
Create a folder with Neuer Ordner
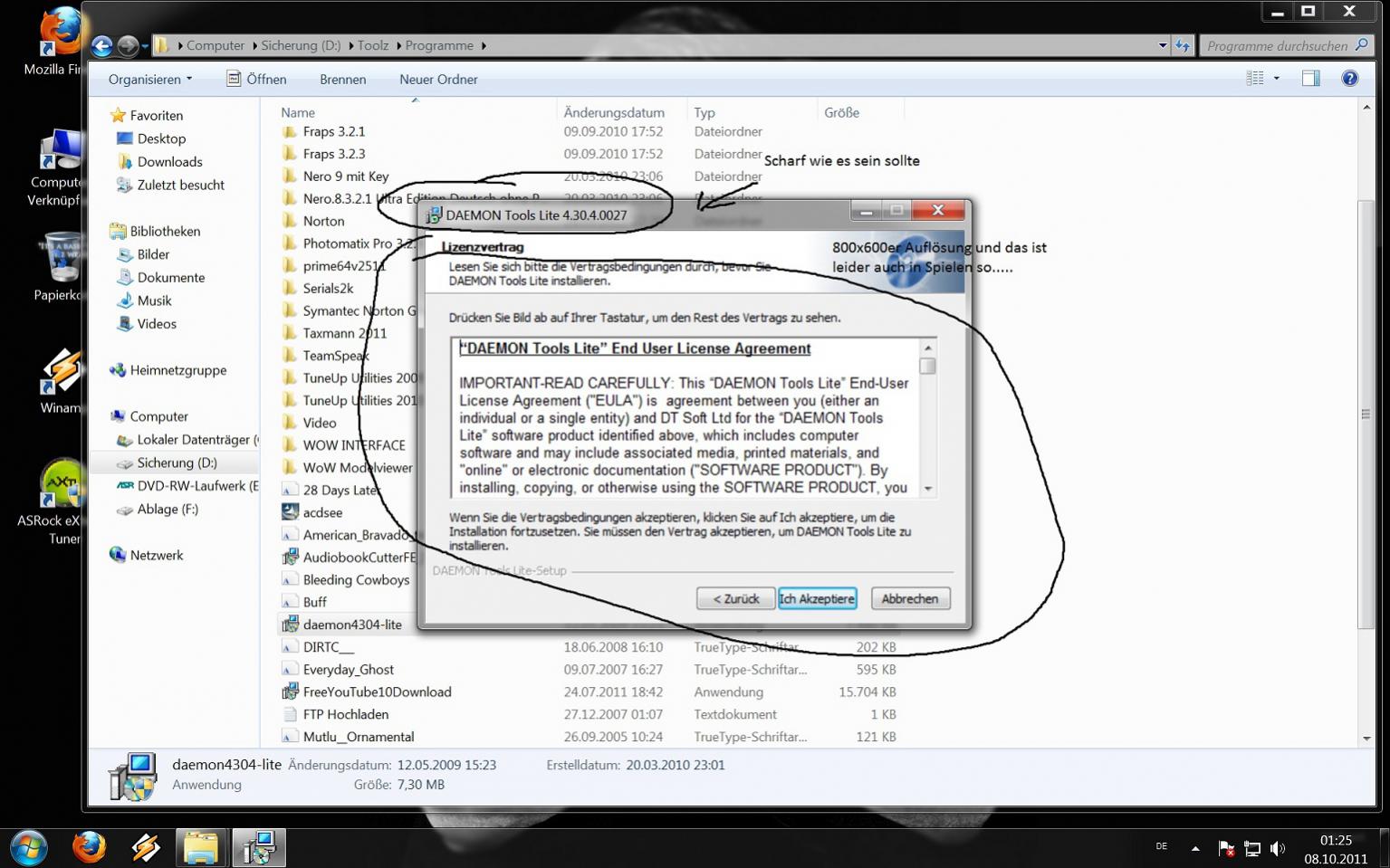point(438,79)
